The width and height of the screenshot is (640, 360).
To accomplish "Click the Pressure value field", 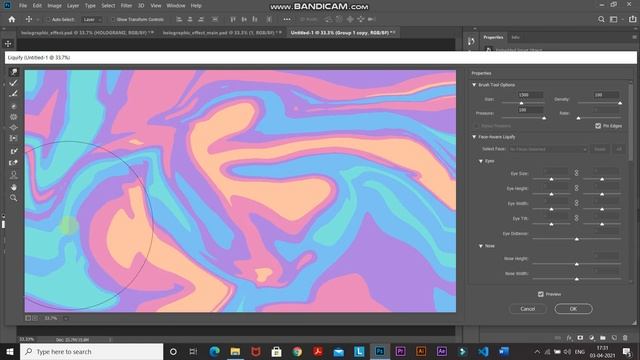I will [x=530, y=110].
